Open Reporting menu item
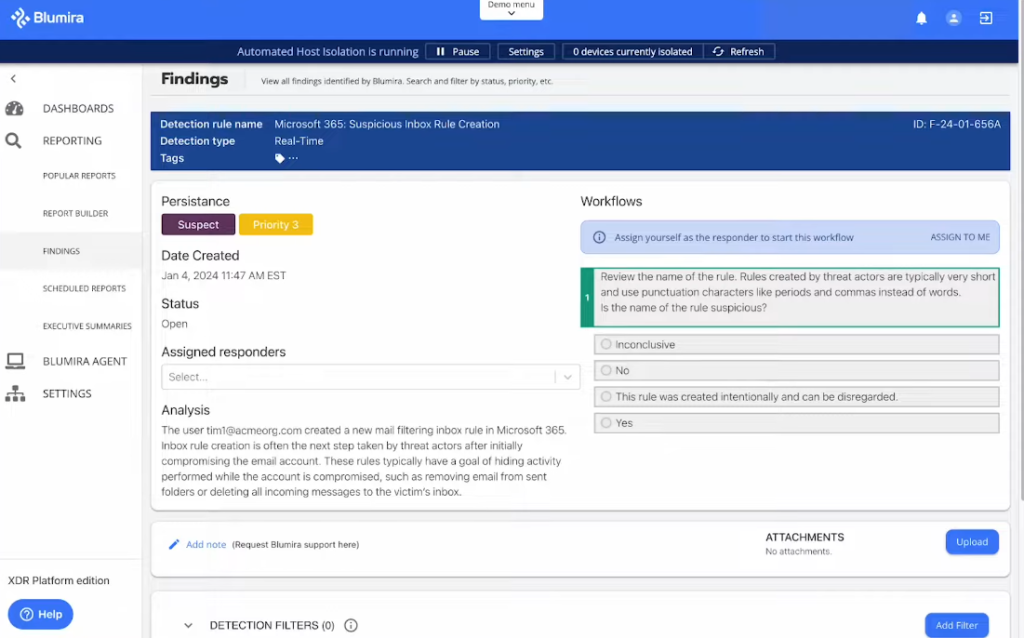 point(72,140)
